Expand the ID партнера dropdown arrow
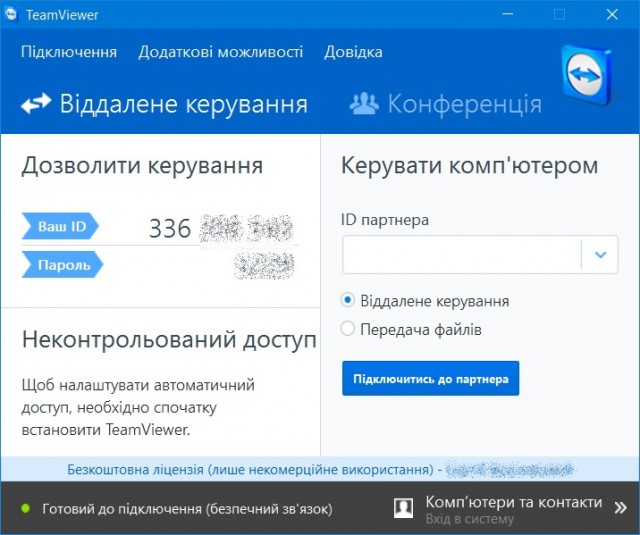 [600, 255]
